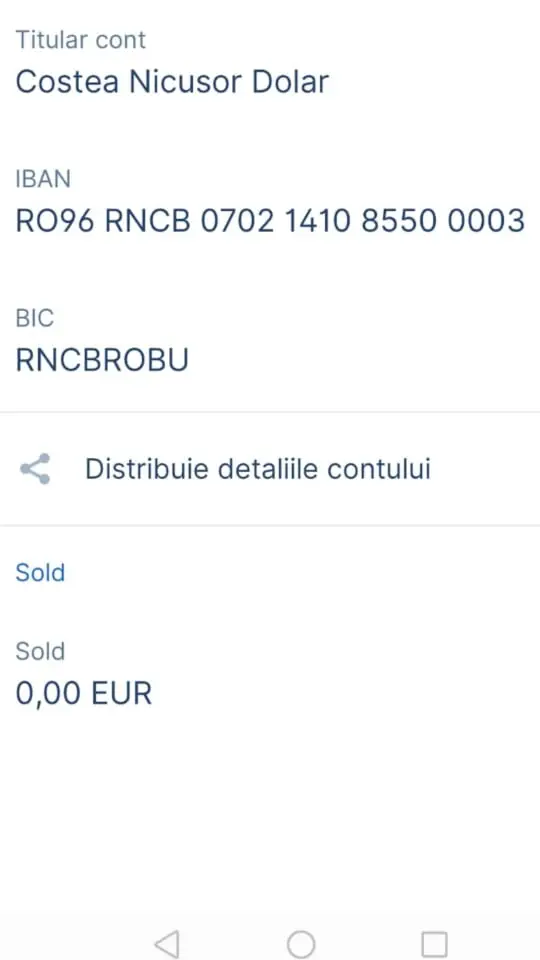
Task: Tap the Android back triangle icon
Action: [x=167, y=943]
